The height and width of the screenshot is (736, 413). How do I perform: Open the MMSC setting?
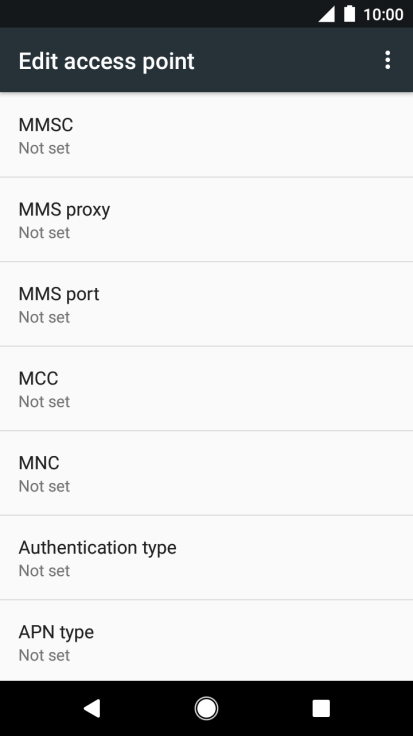tap(206, 135)
